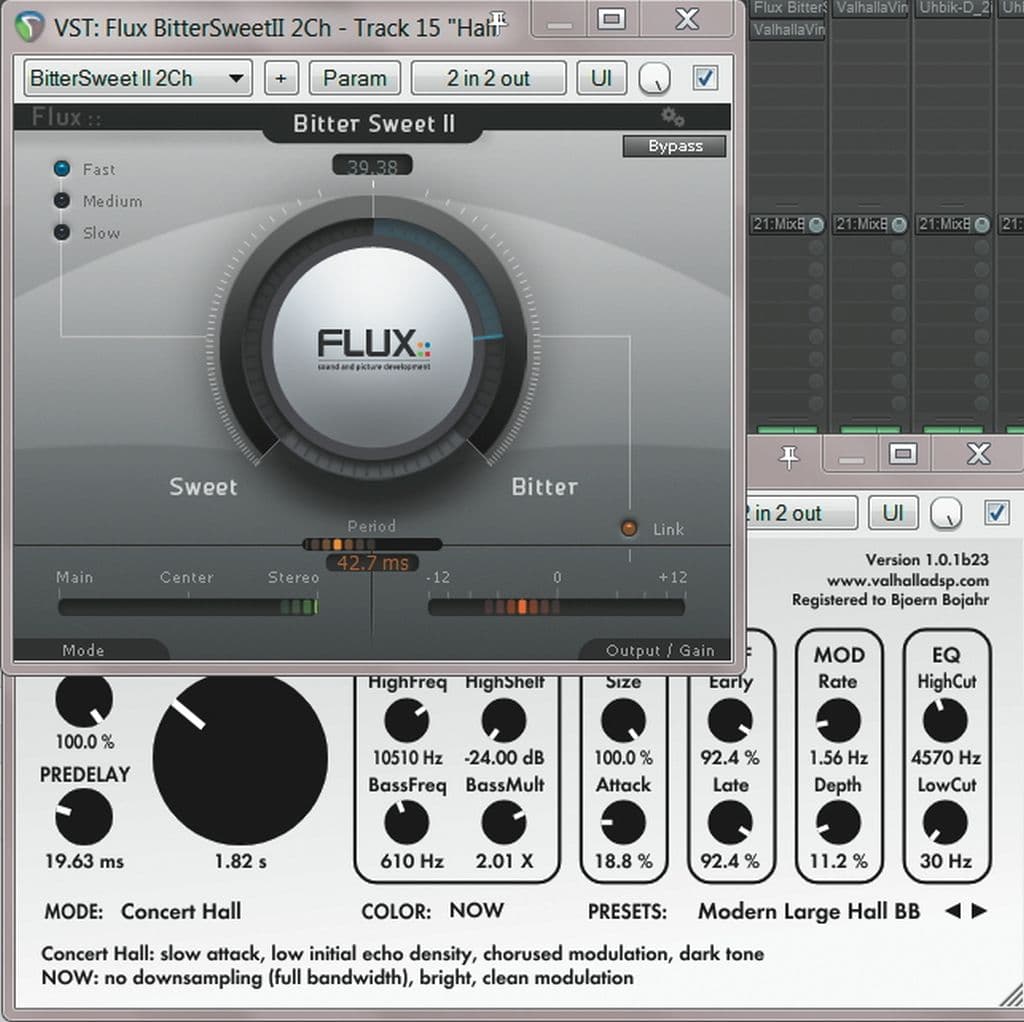Toggle the Valhalla plugin enable checkbox

(x=997, y=513)
